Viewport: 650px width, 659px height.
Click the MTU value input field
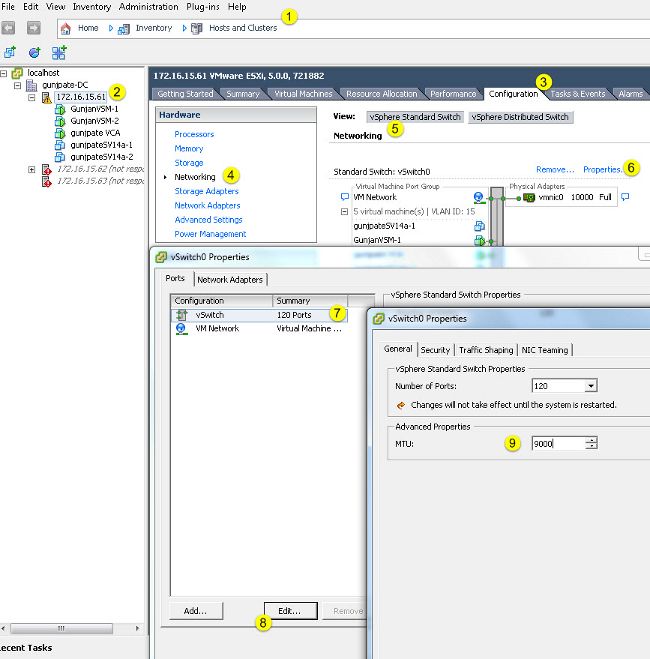tap(558, 443)
